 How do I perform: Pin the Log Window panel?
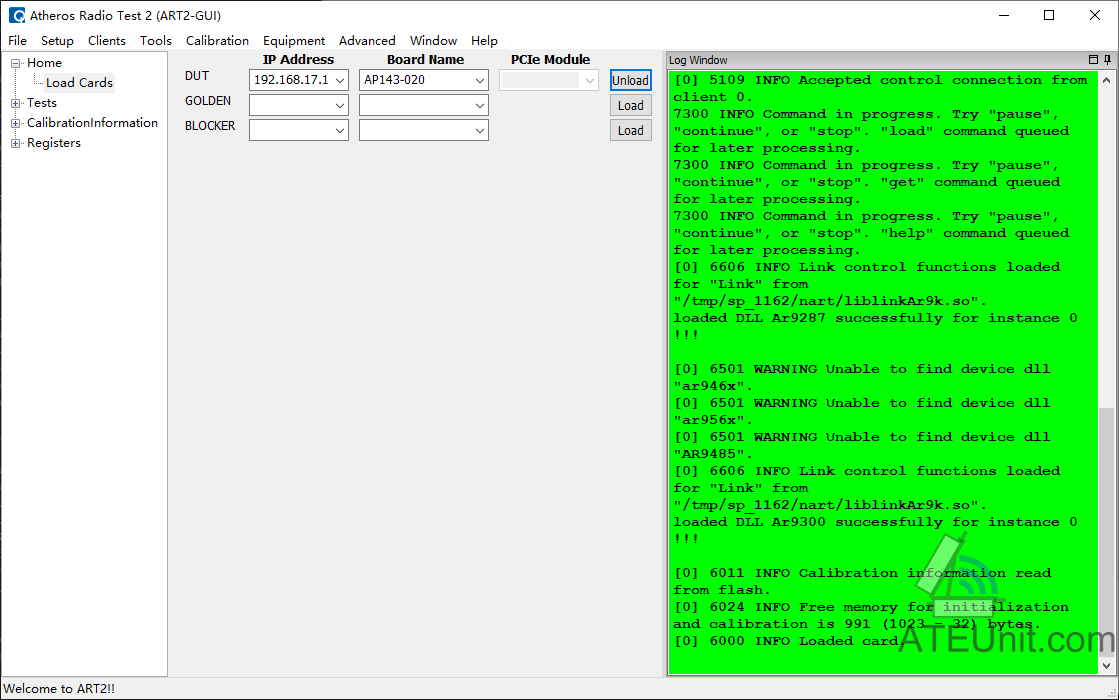click(1107, 60)
